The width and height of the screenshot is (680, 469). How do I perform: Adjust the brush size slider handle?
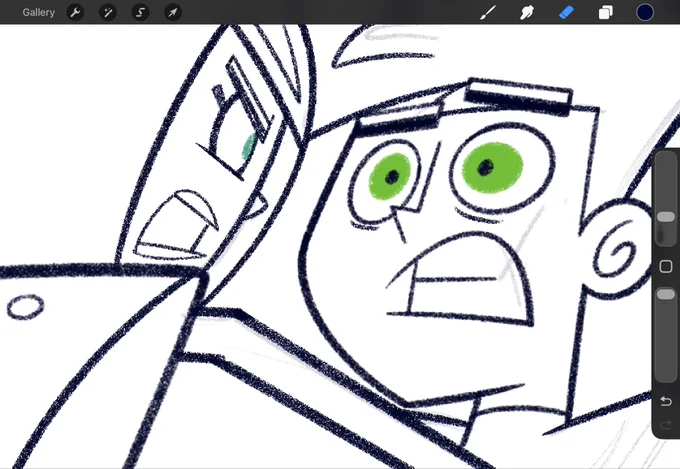666,217
